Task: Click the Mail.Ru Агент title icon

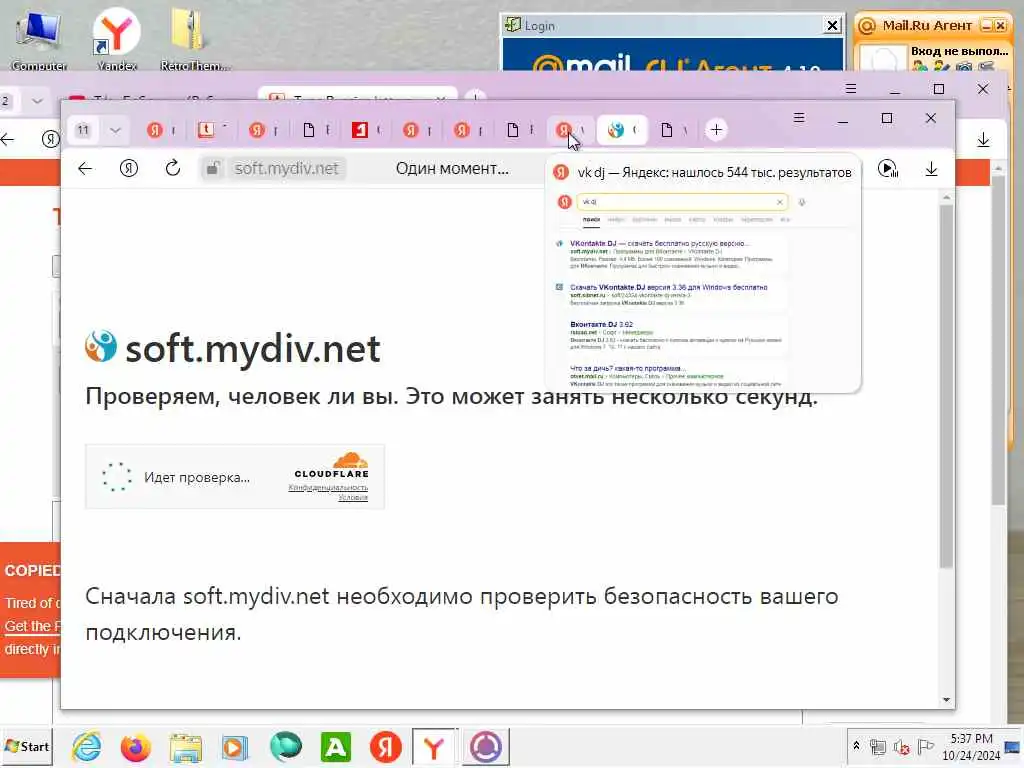Action: tap(867, 26)
